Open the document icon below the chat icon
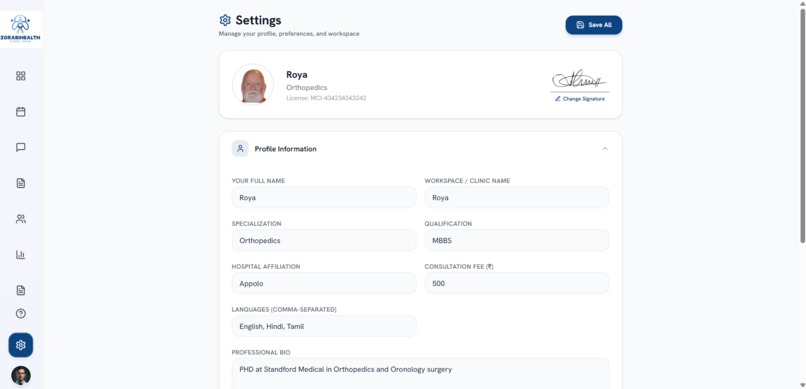The width and height of the screenshot is (806, 389). point(21,183)
